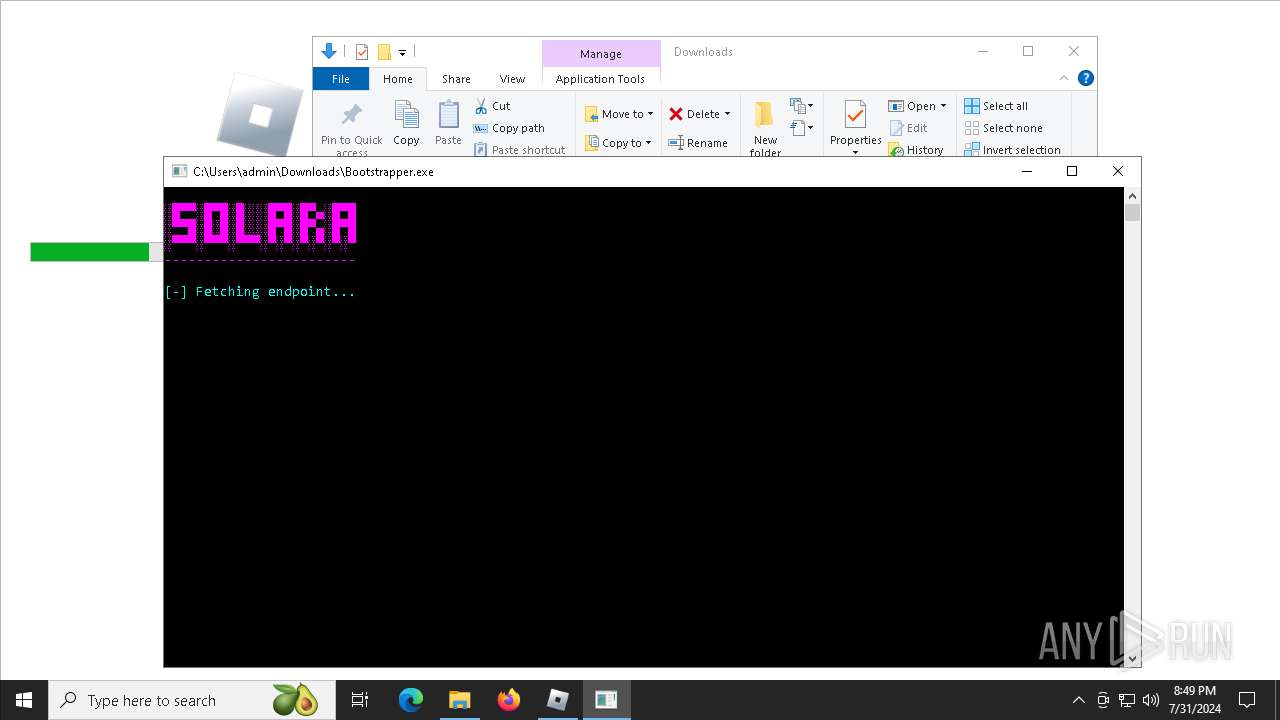Close the Bootstrapper.exe console window

pos(1118,171)
